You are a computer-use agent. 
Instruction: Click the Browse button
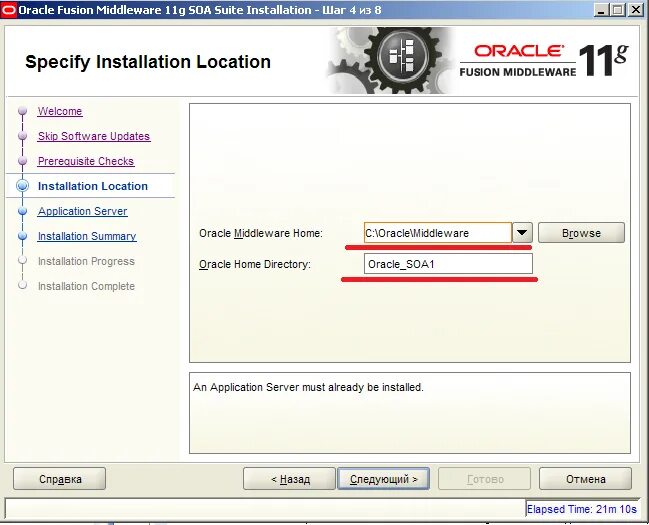tap(581, 233)
